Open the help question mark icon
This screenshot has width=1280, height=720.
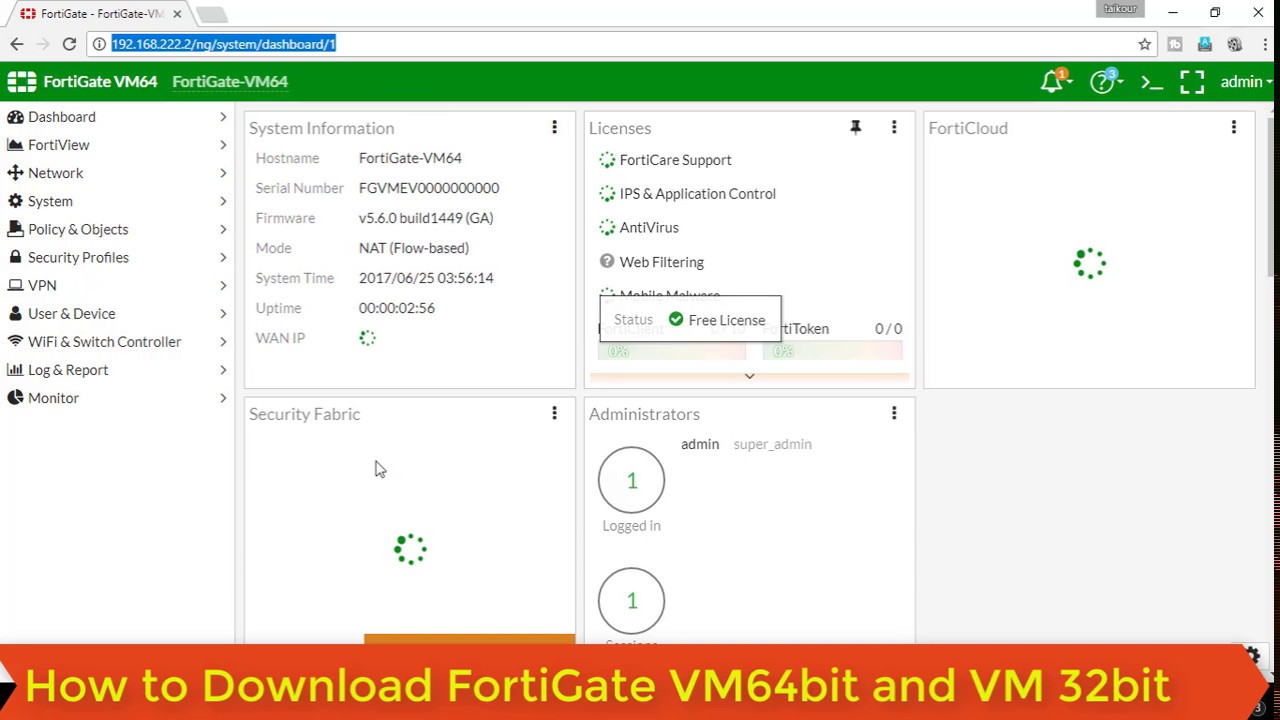point(1104,82)
